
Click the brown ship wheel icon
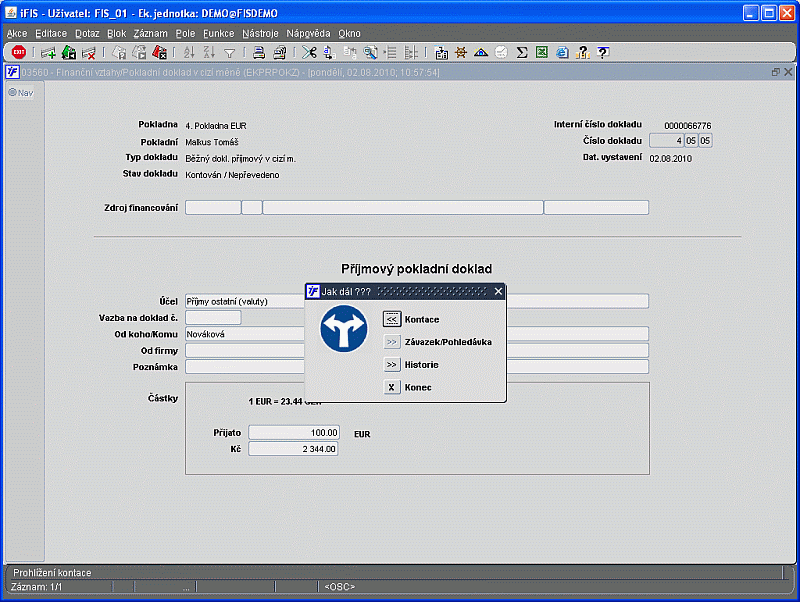click(x=461, y=52)
